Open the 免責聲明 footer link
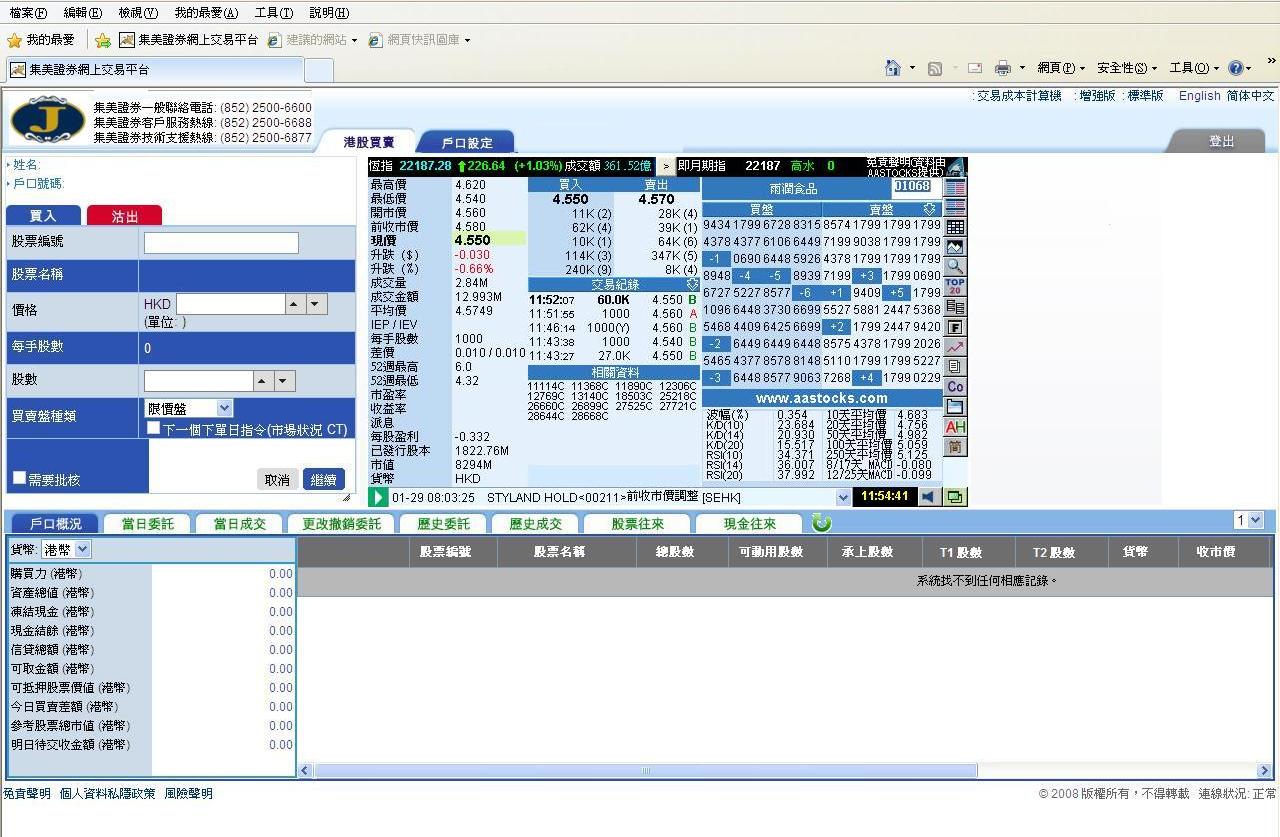Screen dimensions: 1280x837 coord(26,793)
